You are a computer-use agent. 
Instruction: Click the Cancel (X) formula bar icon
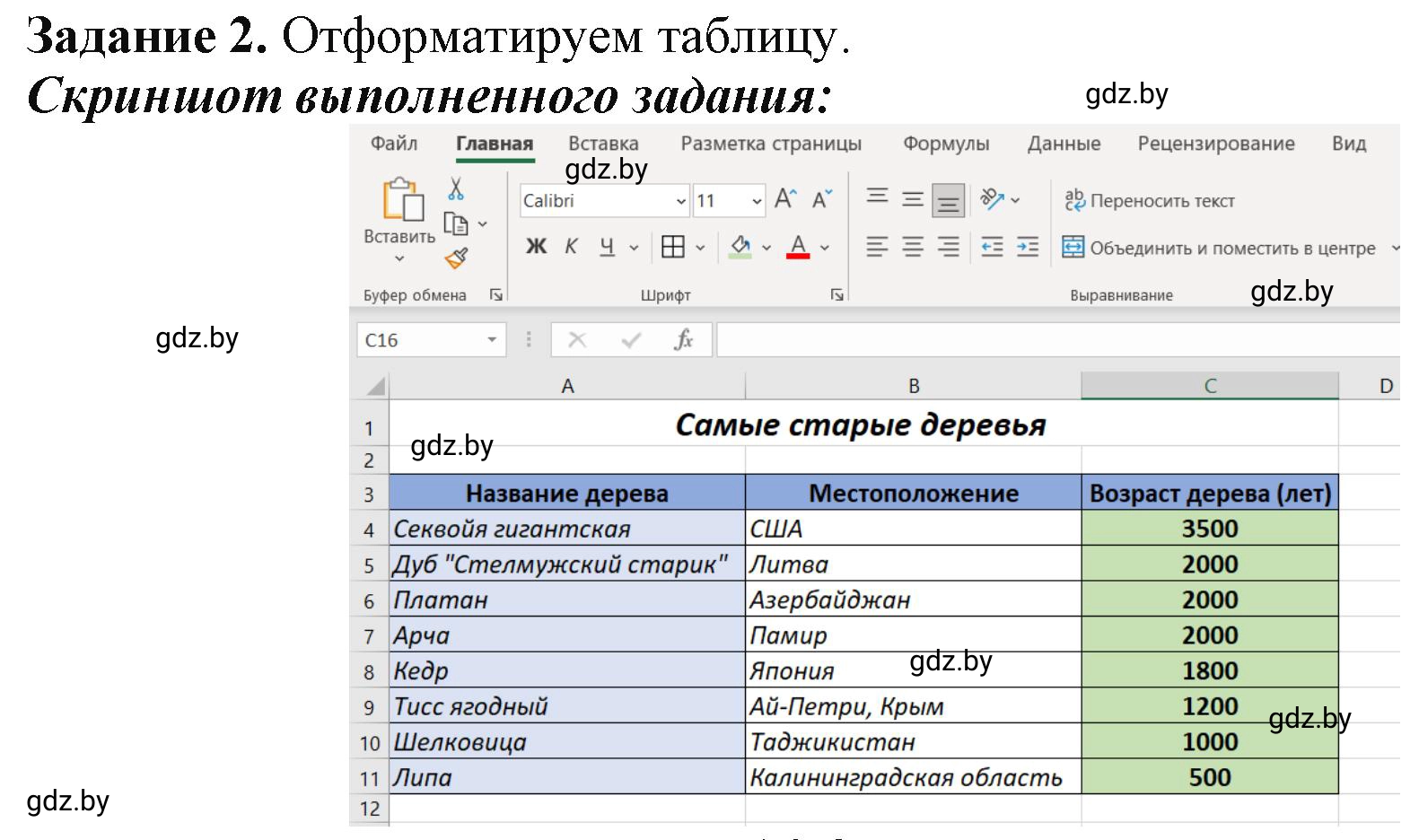(x=577, y=340)
